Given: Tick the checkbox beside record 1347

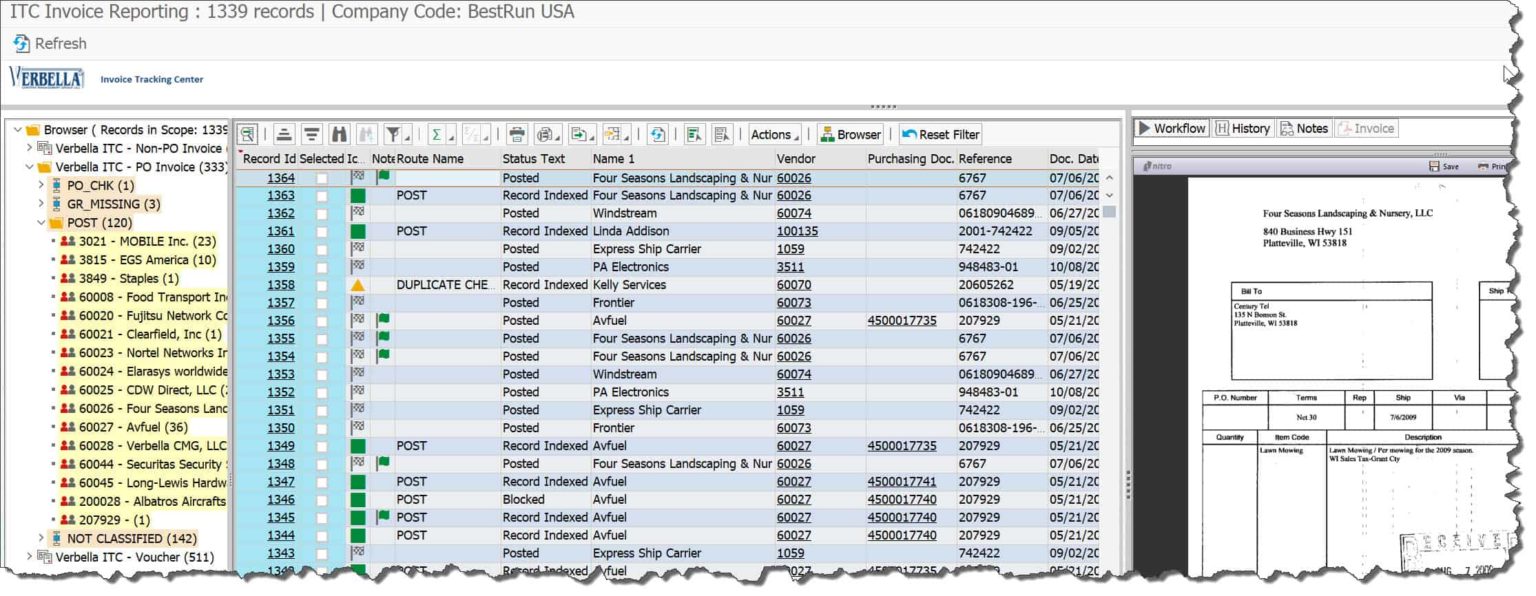Looking at the screenshot, I should pyautogui.click(x=323, y=481).
